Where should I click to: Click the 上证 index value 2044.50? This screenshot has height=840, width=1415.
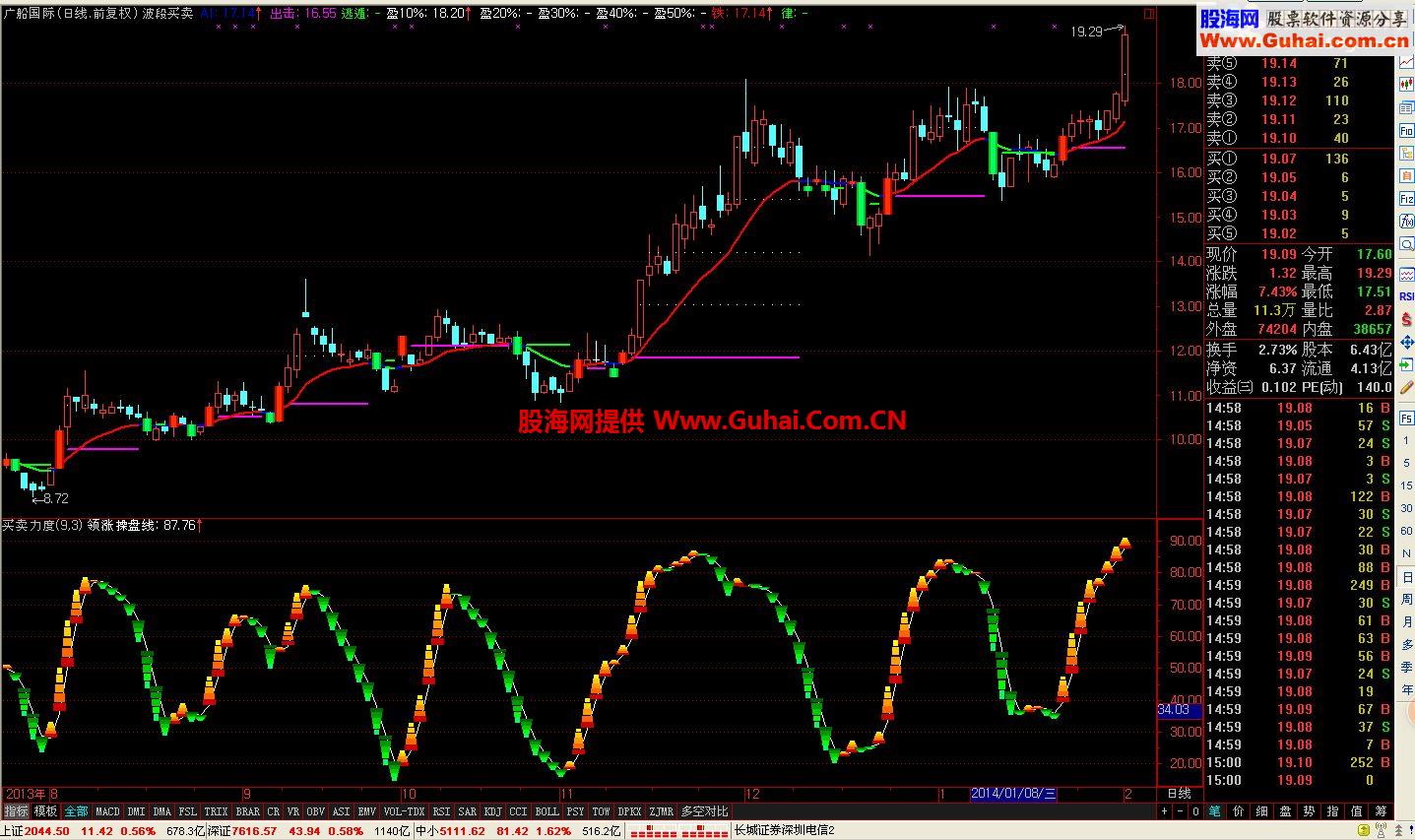pos(47,832)
